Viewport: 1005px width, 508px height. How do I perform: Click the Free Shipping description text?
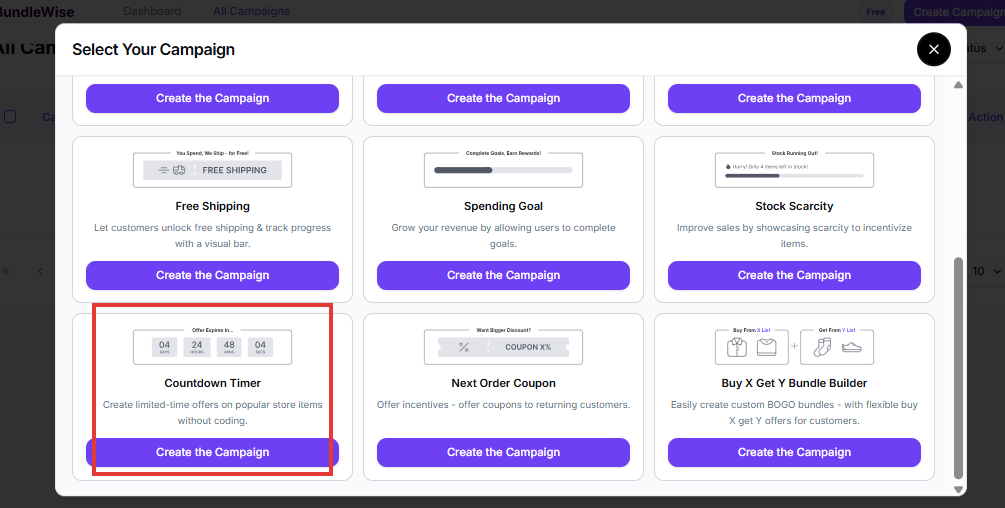(212, 236)
